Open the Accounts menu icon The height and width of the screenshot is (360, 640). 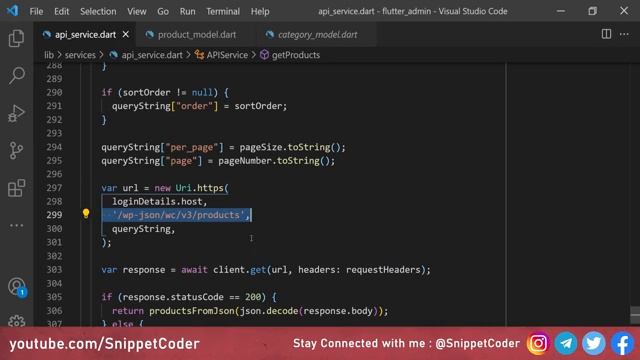17,287
